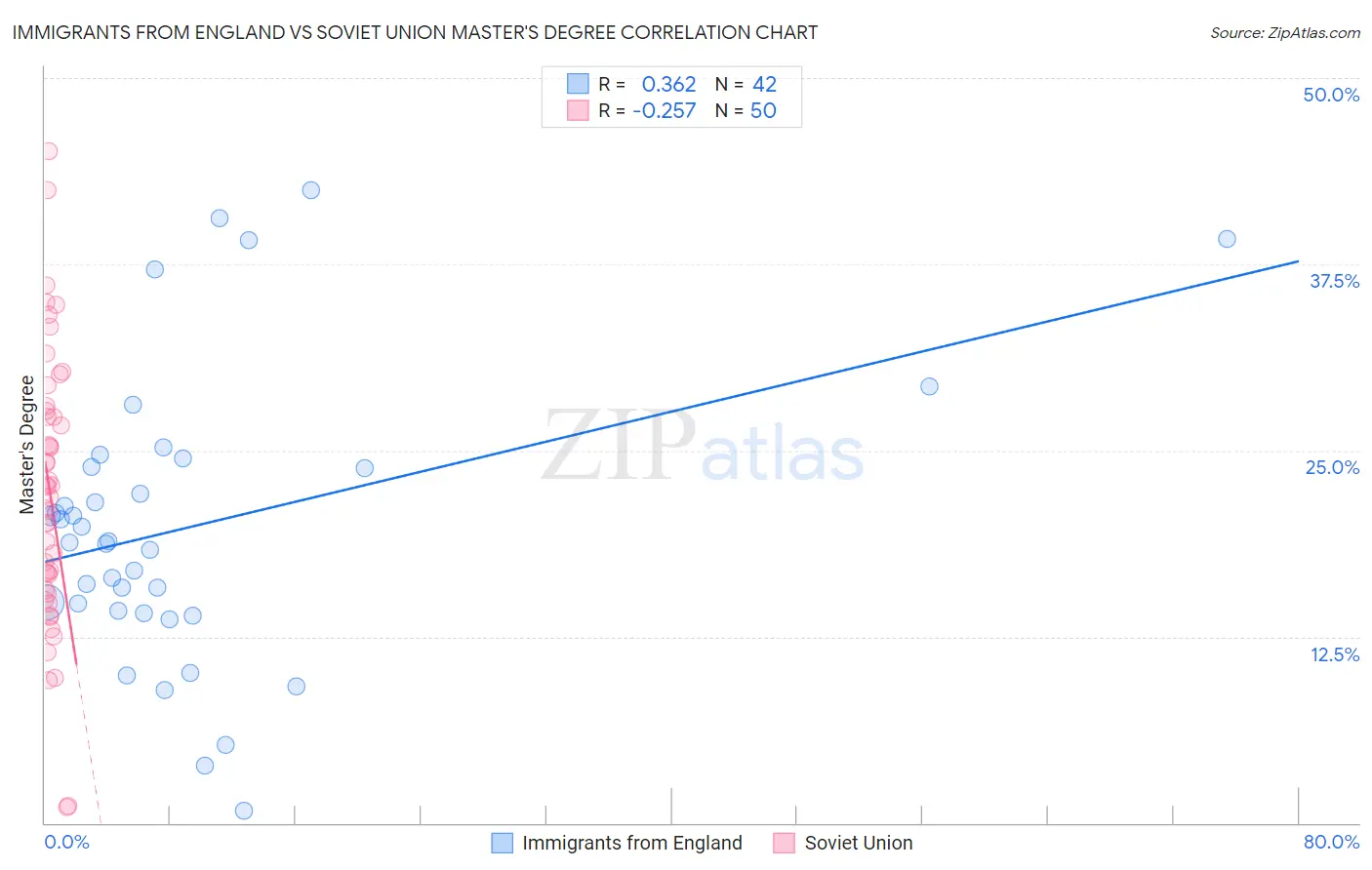Screen dimensions: 1372x870
Task: Click the topmost pink data point
Action: [x=49, y=151]
